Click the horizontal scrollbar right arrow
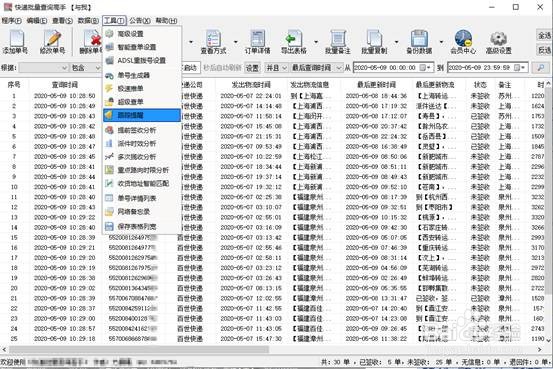Image resolution: width=553 pixels, height=369 pixels. [540, 349]
